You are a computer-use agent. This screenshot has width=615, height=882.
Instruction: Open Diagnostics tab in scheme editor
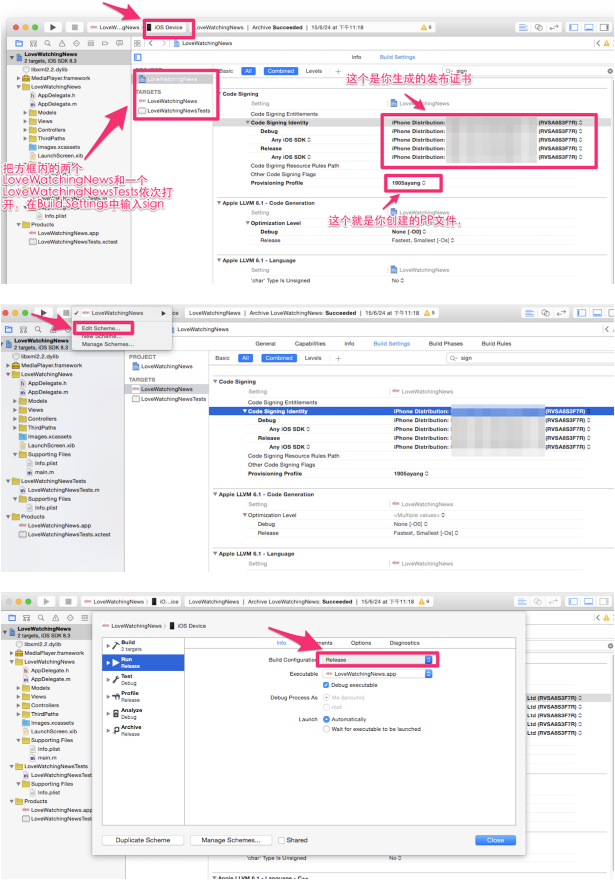pyautogui.click(x=404, y=642)
